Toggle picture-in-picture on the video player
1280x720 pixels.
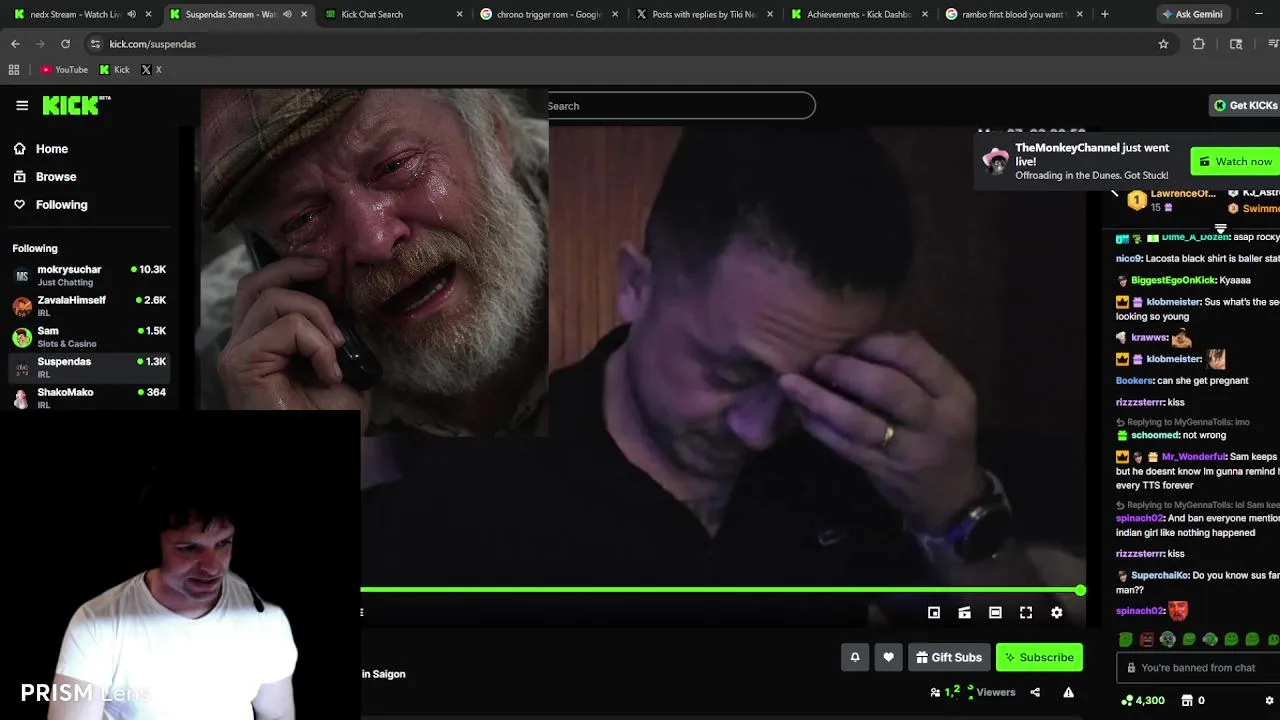(934, 613)
